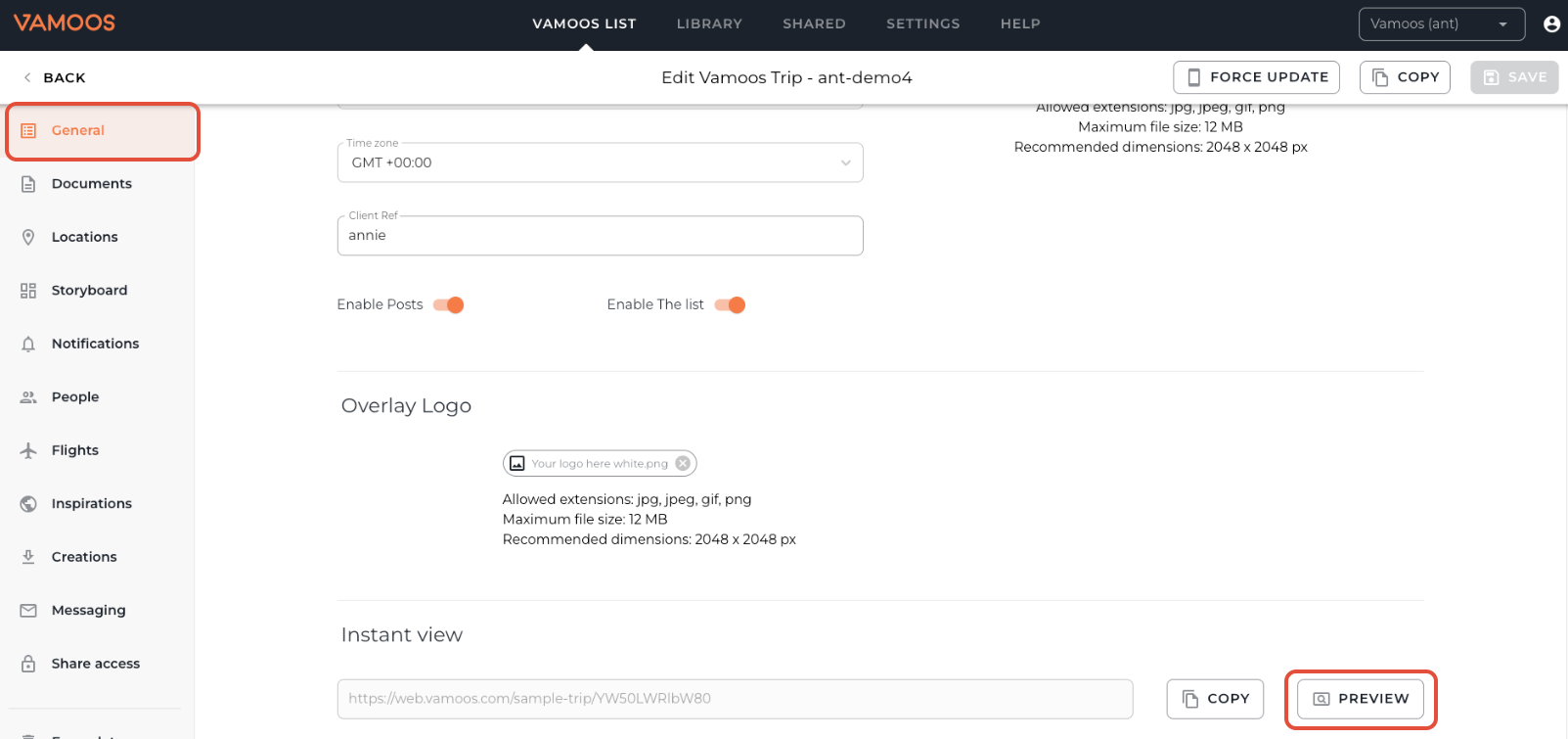Viewport: 1568px width, 739px height.
Task: Switch to the Library tab
Action: pos(709,23)
